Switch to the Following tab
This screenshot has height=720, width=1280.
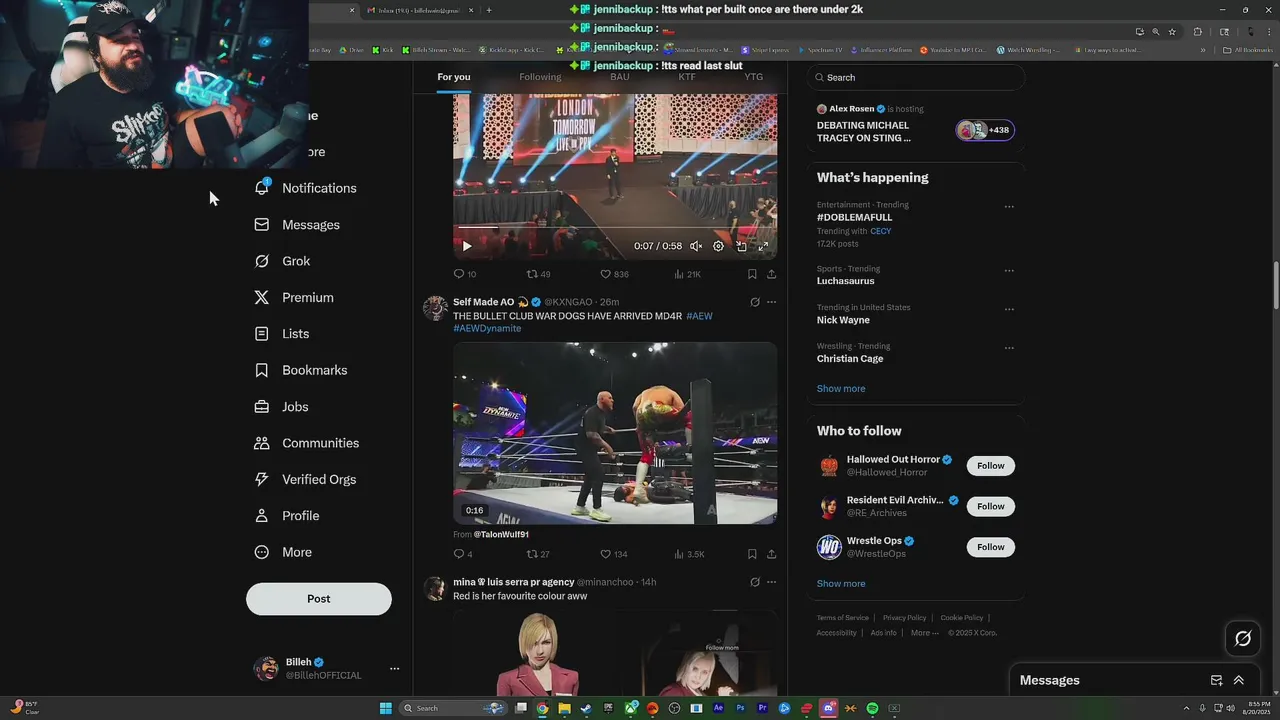[540, 77]
